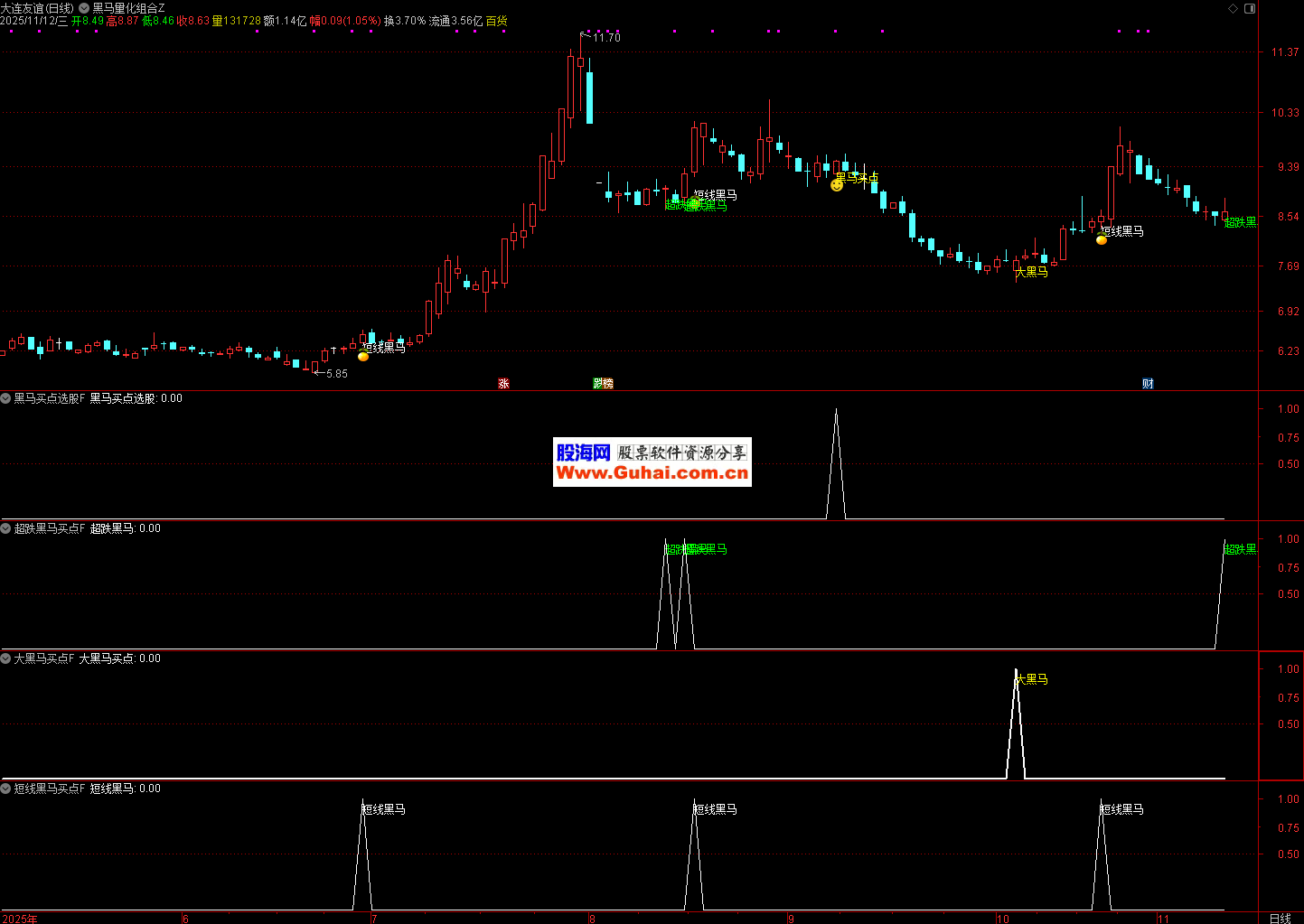Click the coin icon near October 短线黑马
The width and height of the screenshot is (1304, 924).
click(x=1102, y=240)
